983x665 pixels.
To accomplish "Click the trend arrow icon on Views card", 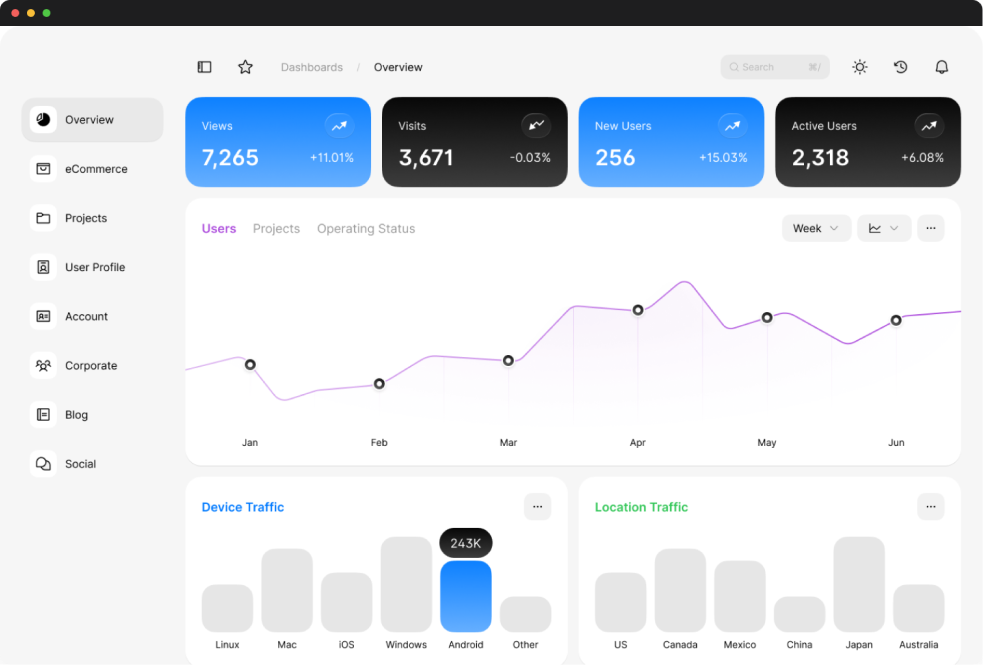I will pos(340,126).
